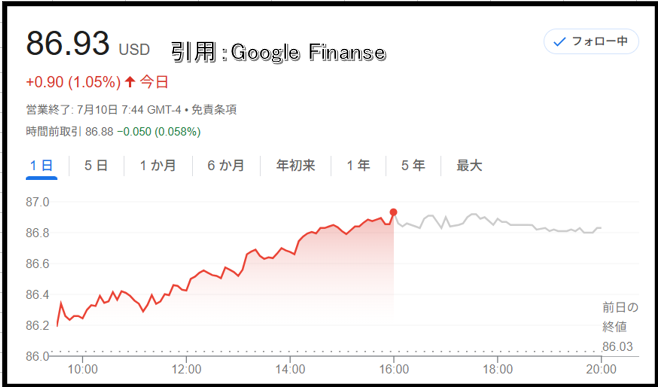Switch to 年初来 range
This screenshot has width=658, height=387.
(x=295, y=165)
